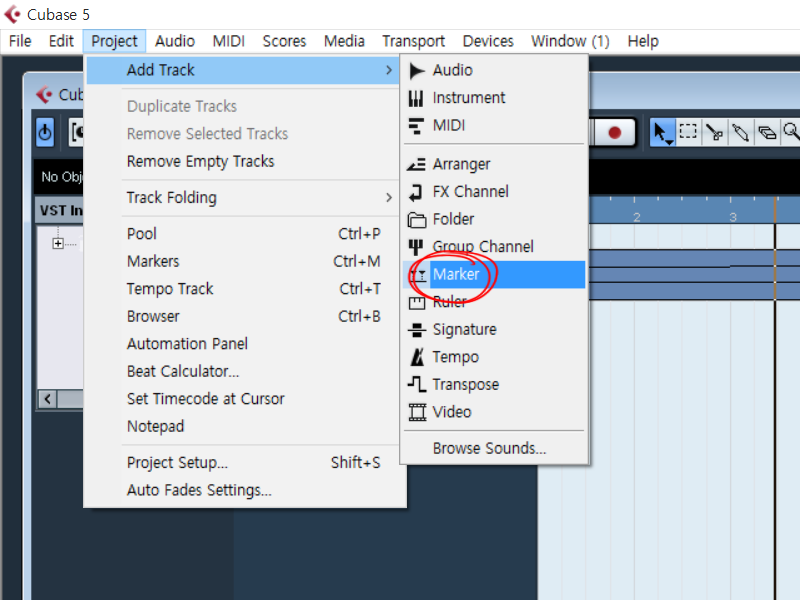Add a Tempo track icon
800x600 pixels.
(417, 357)
